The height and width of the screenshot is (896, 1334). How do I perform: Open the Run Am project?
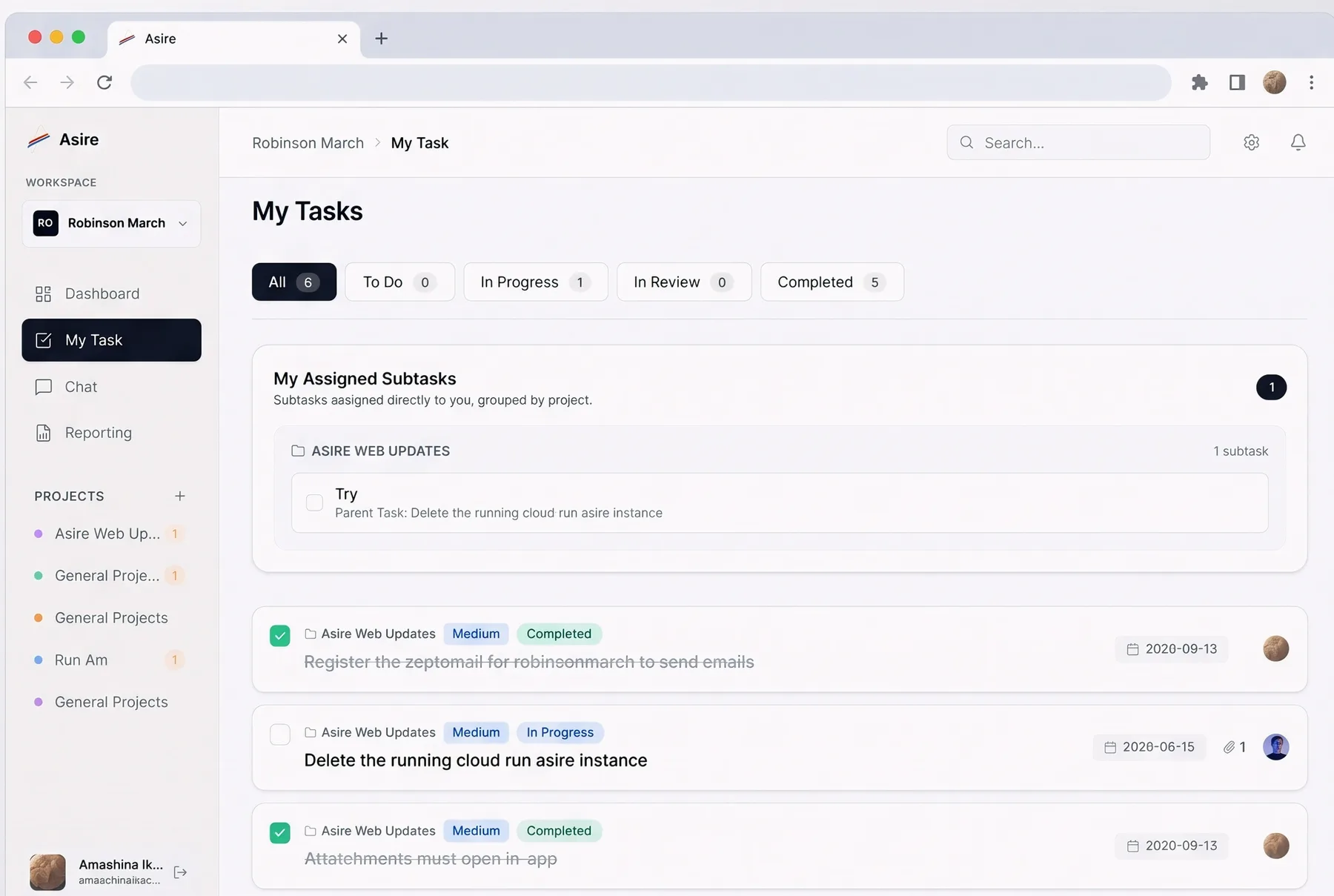[x=110, y=660]
